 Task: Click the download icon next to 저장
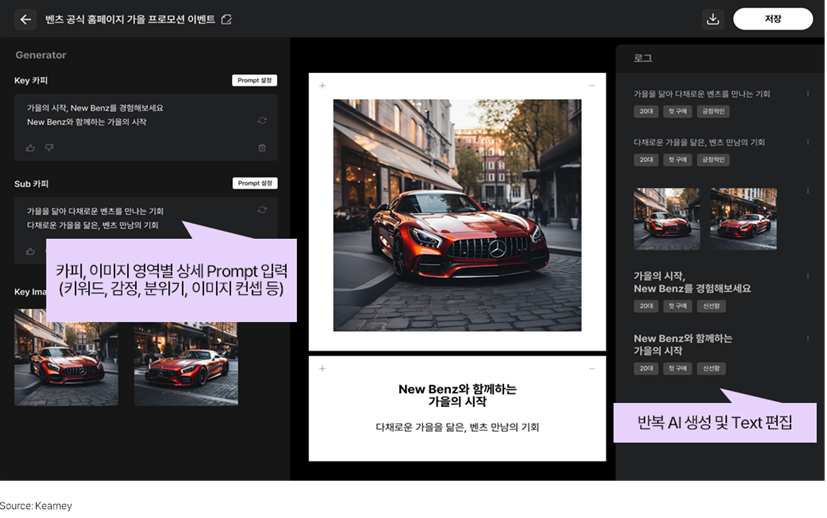[x=713, y=19]
